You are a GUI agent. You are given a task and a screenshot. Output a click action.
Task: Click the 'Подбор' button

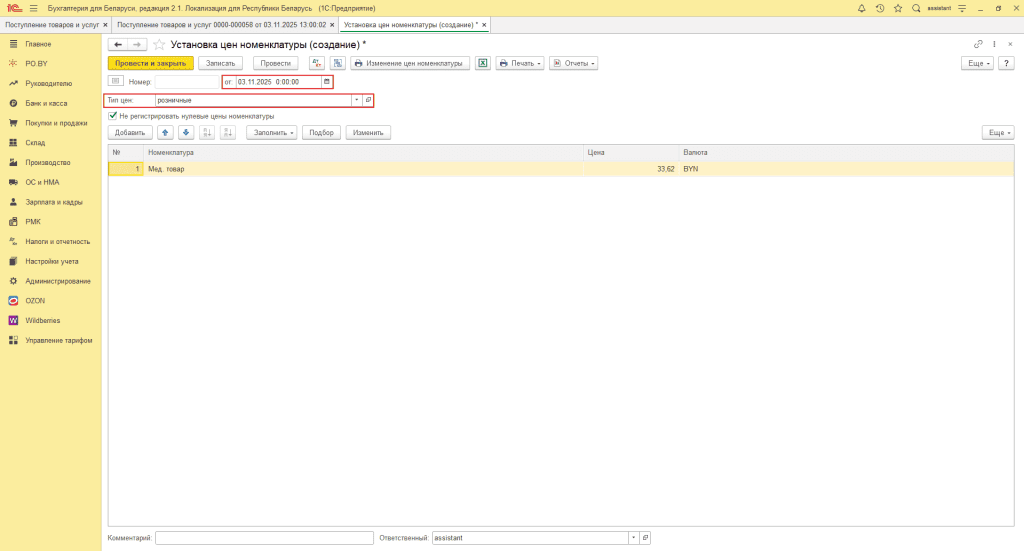[321, 132]
